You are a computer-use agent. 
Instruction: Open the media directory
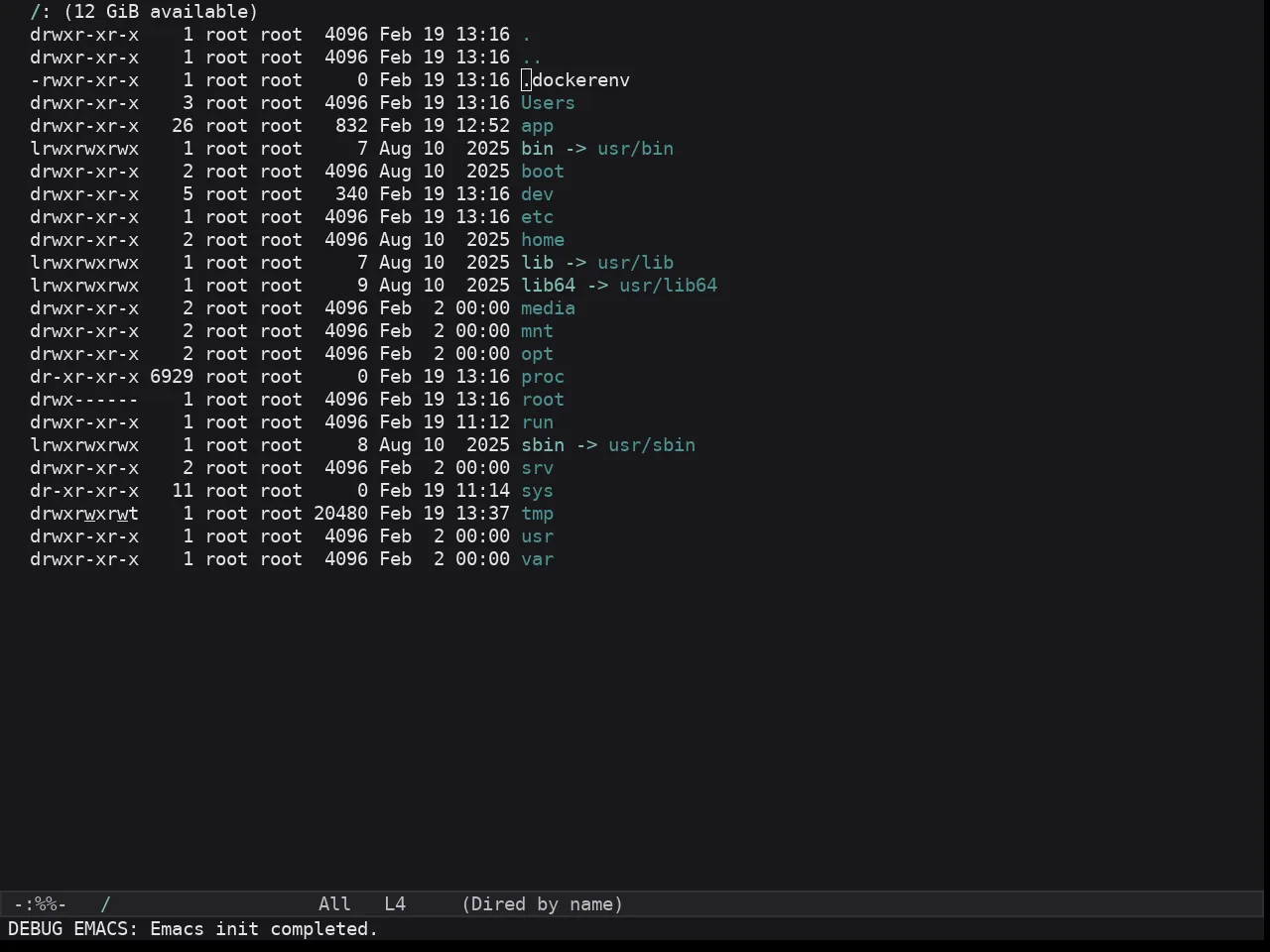pyautogui.click(x=548, y=308)
